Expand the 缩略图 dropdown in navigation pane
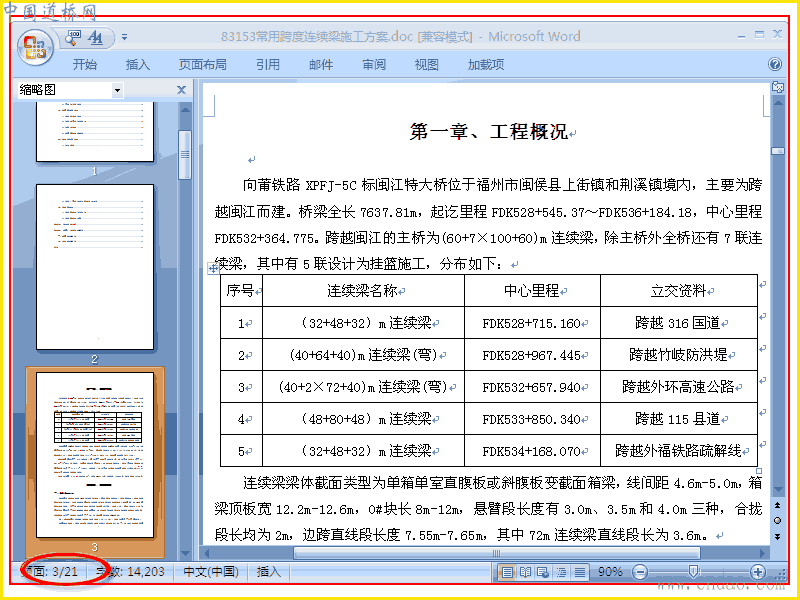The height and width of the screenshot is (600, 800). click(118, 90)
